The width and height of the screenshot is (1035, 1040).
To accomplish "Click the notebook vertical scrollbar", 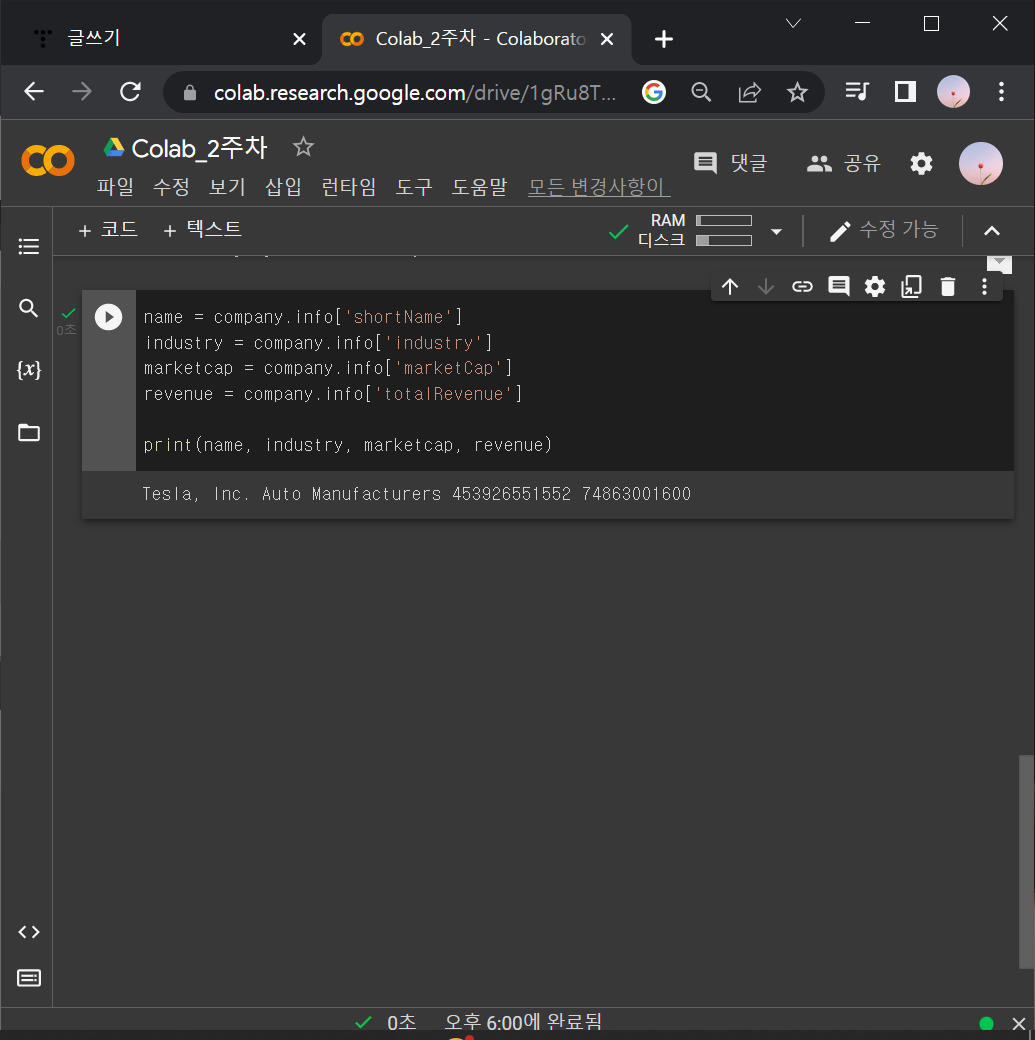I will [1026, 862].
